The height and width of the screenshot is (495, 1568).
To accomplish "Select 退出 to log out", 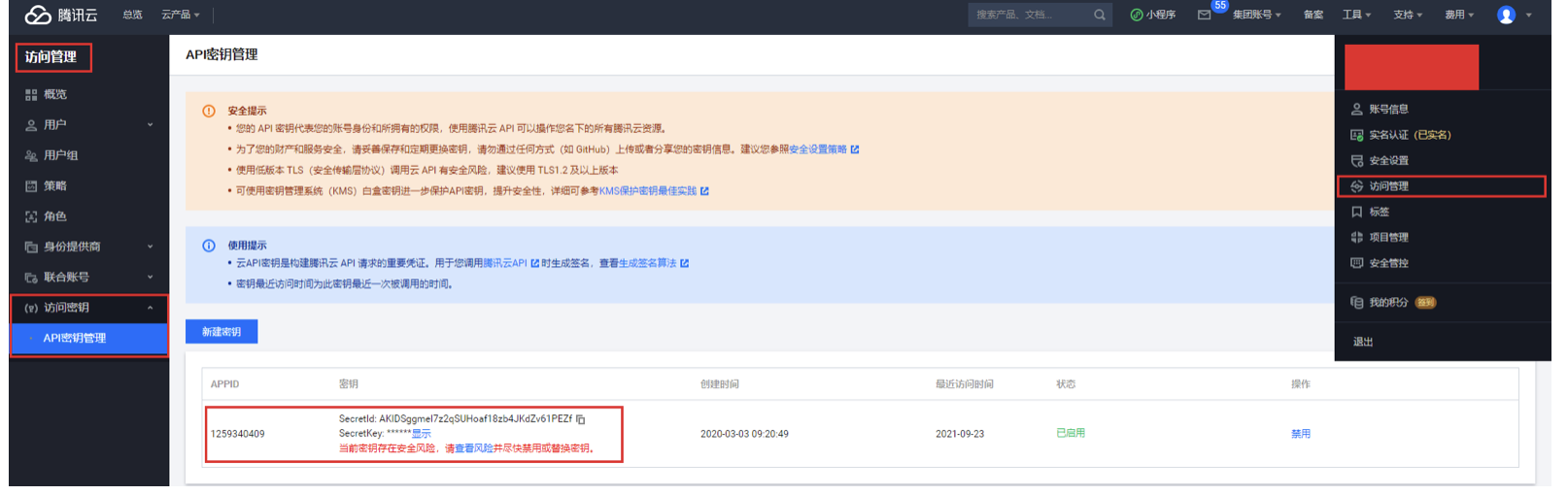I will 1363,343.
